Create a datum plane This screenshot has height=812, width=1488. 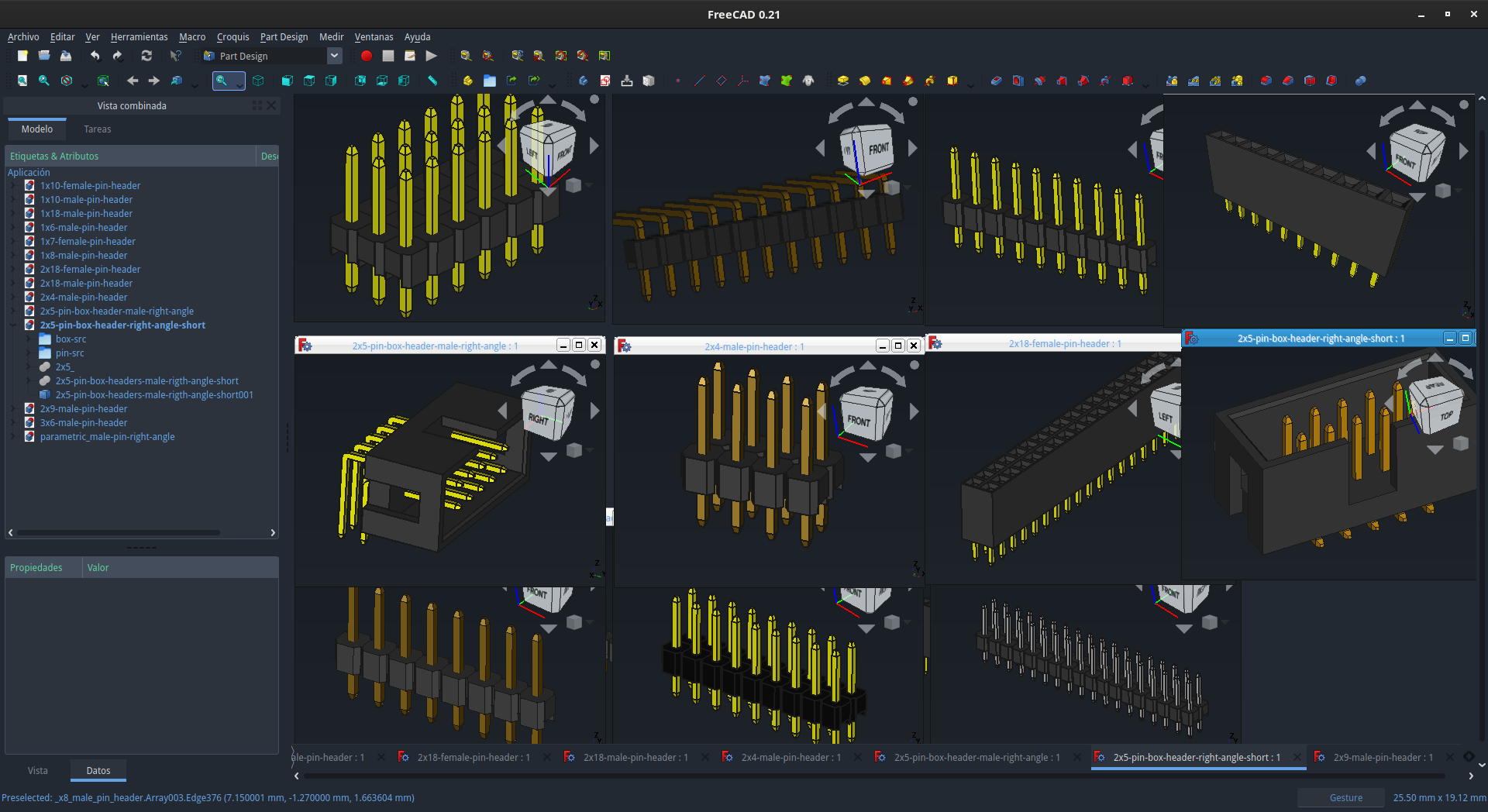pos(722,81)
